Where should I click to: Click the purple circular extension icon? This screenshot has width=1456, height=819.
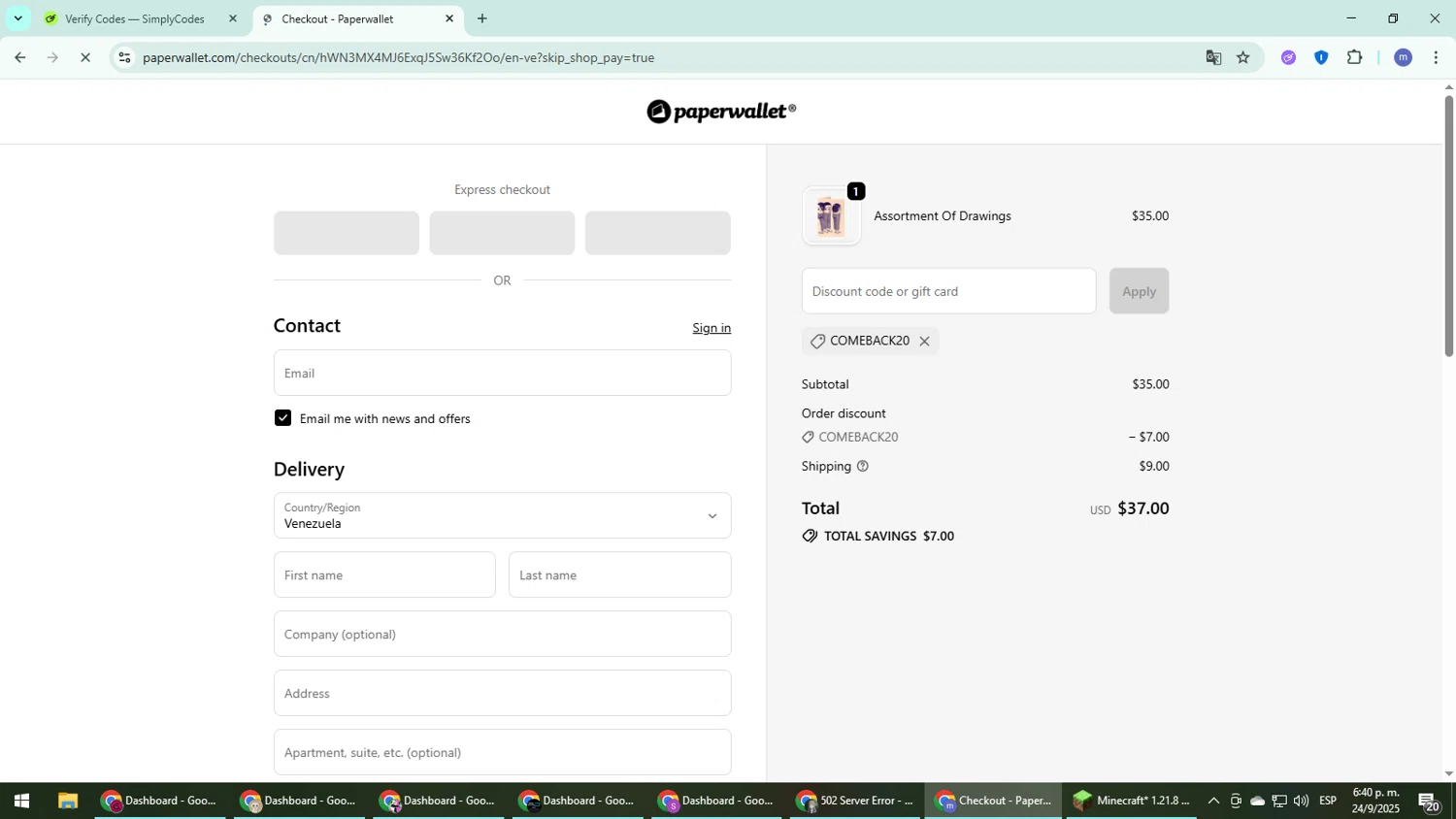tap(1288, 58)
